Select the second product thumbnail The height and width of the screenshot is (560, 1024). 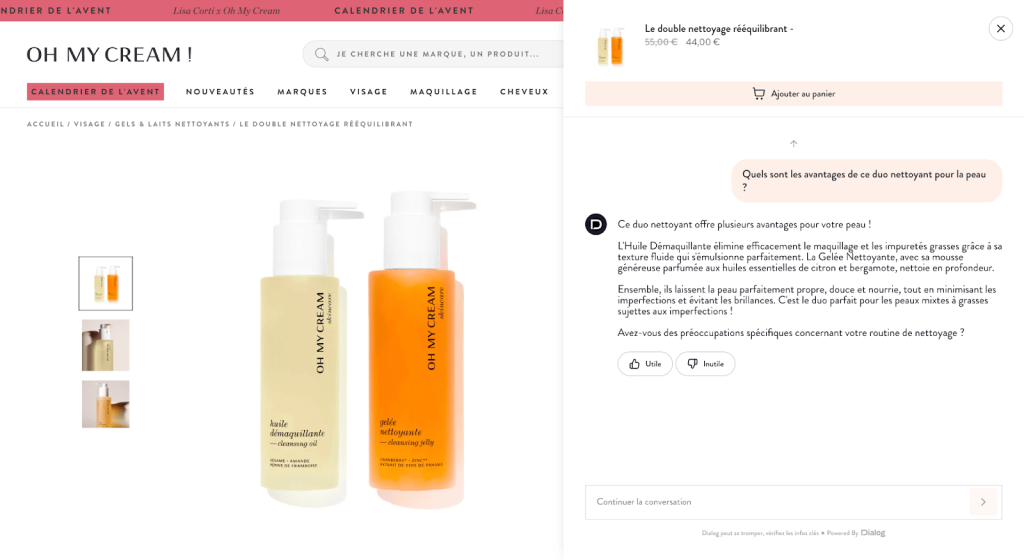tap(106, 345)
